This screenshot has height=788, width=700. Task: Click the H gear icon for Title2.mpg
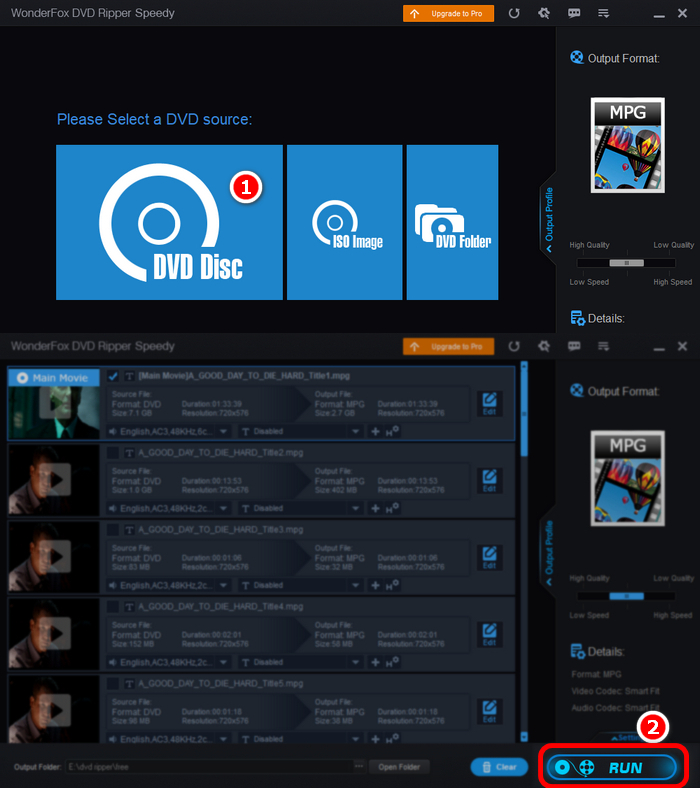392,508
